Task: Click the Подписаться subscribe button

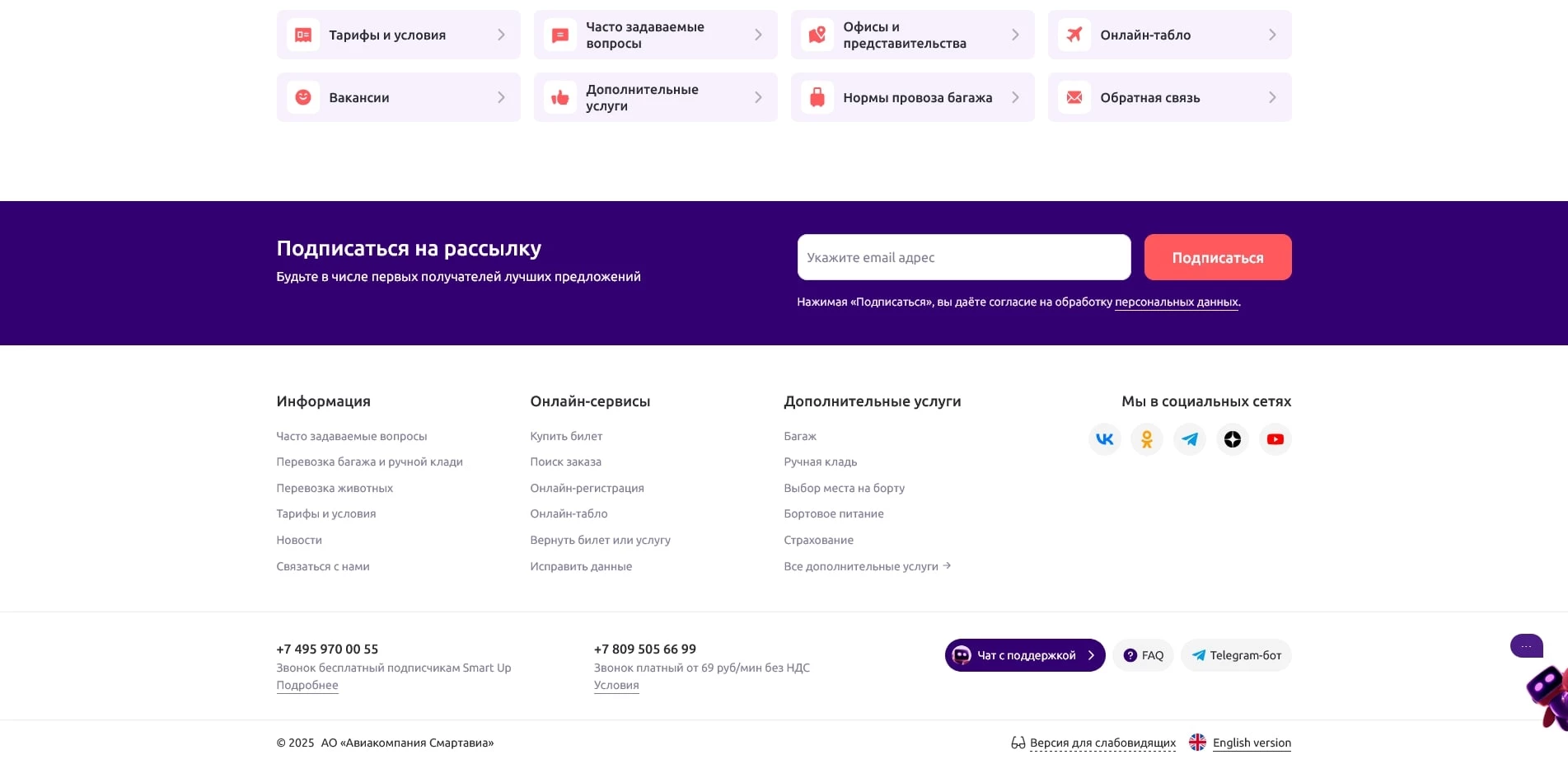Action: coord(1217,256)
